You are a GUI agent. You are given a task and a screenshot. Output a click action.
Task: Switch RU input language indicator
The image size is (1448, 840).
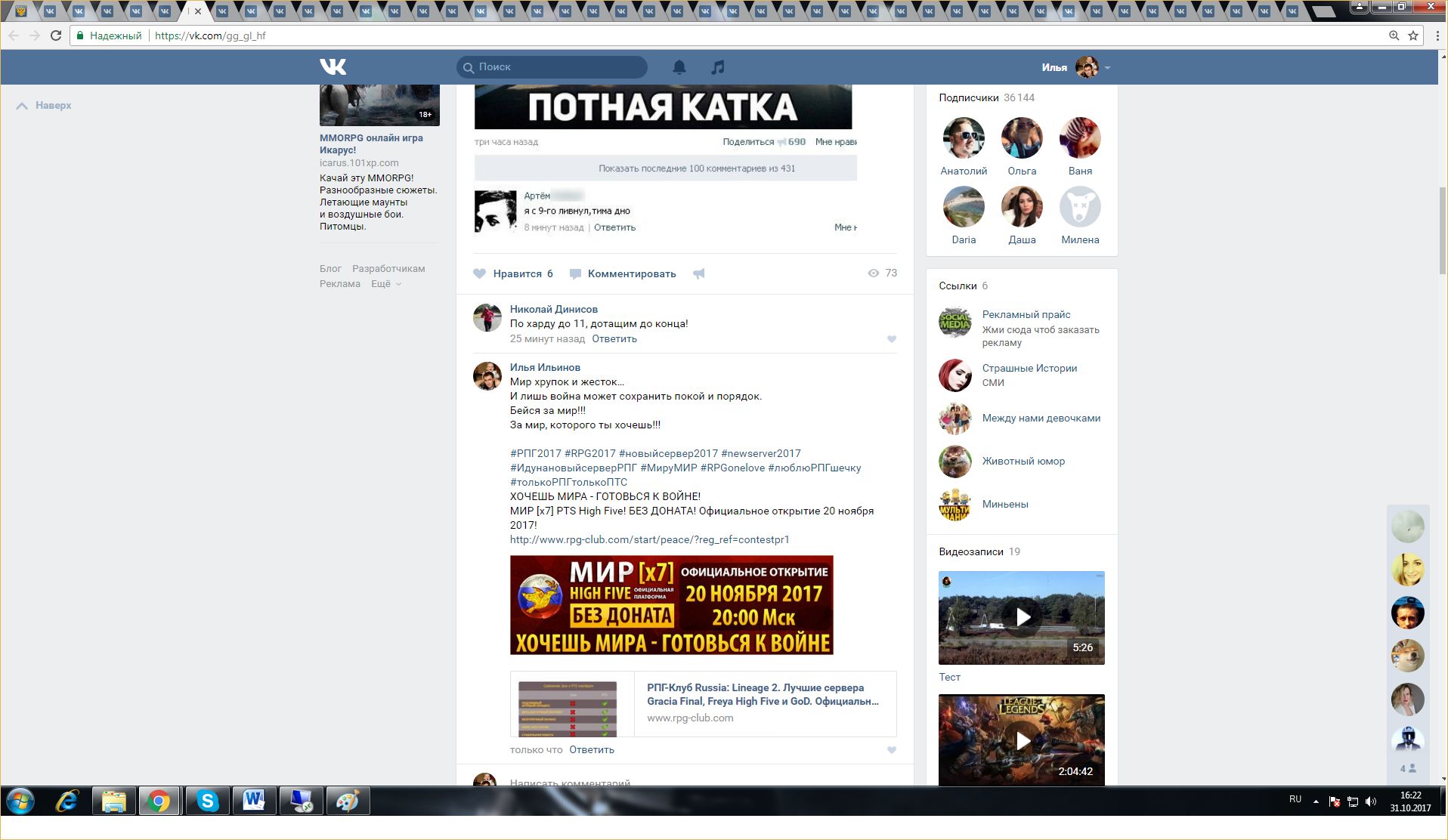[x=1295, y=799]
